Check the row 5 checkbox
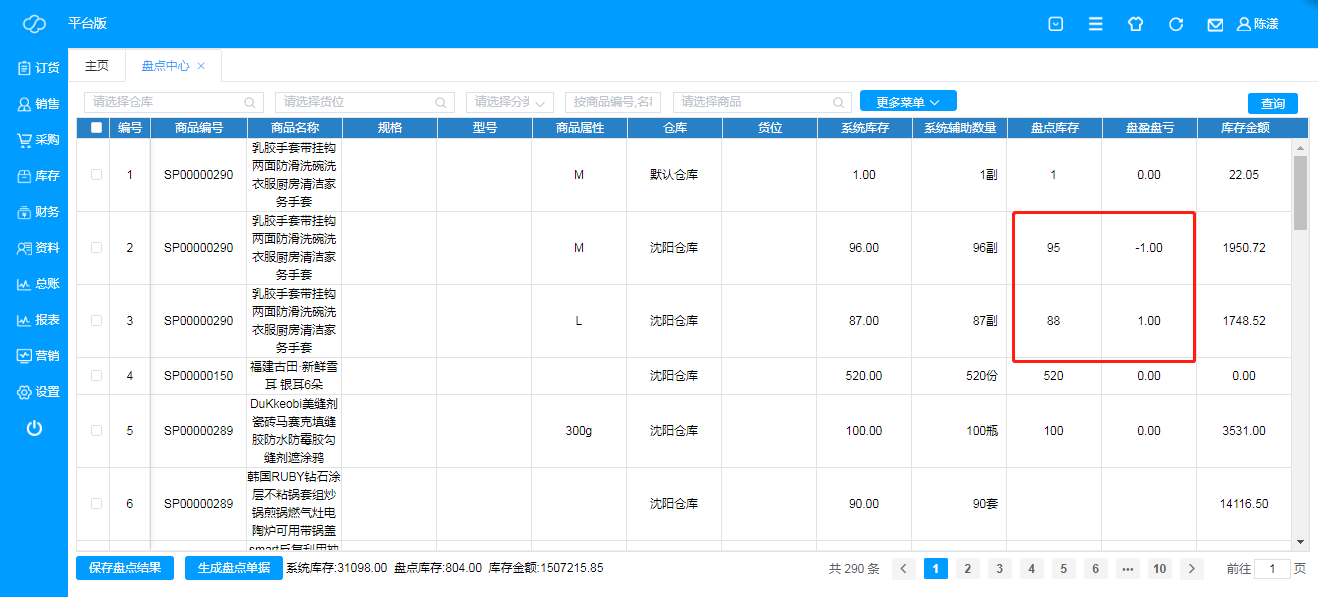Image resolution: width=1318 pixels, height=597 pixels. point(96,431)
